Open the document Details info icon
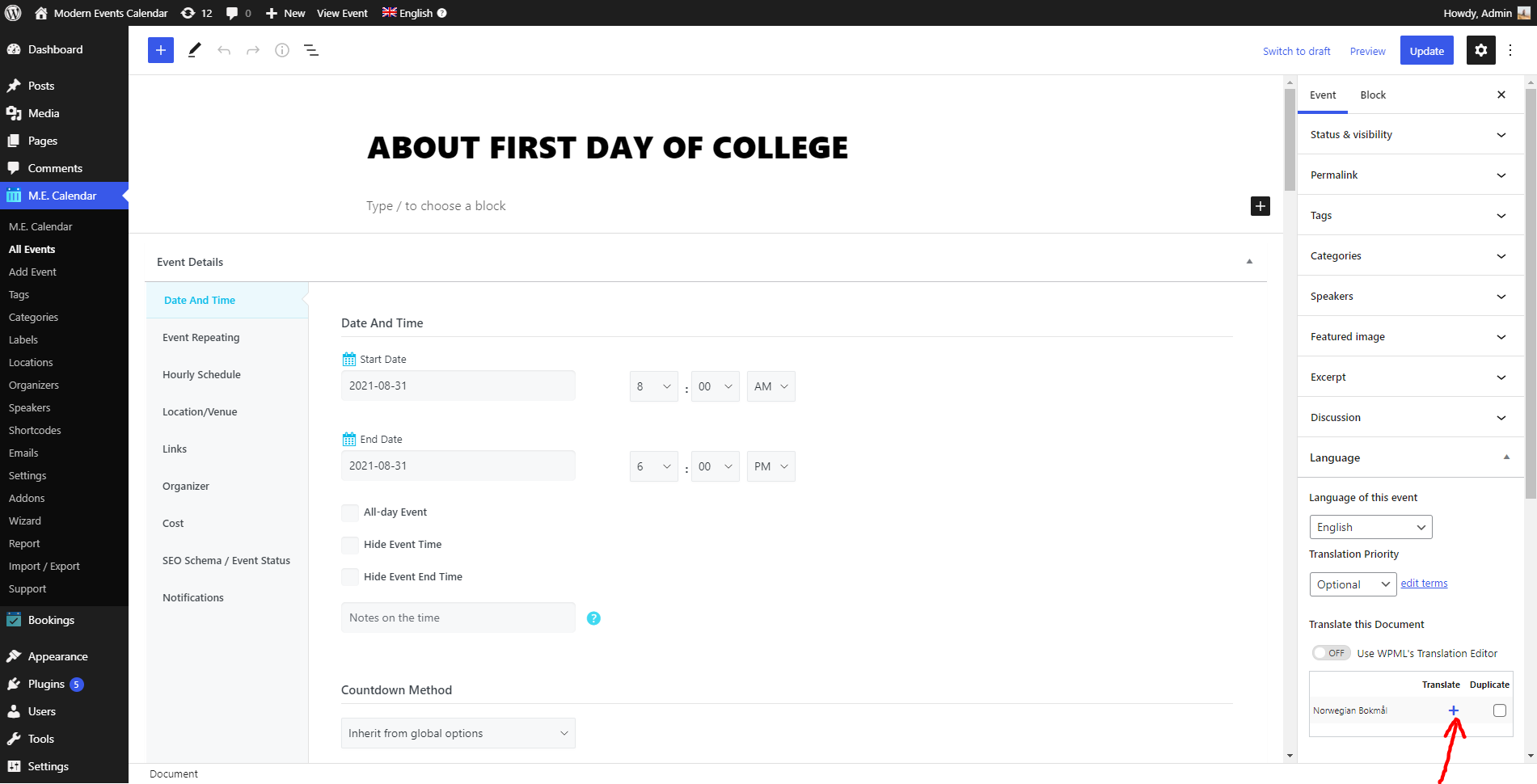 [x=281, y=50]
